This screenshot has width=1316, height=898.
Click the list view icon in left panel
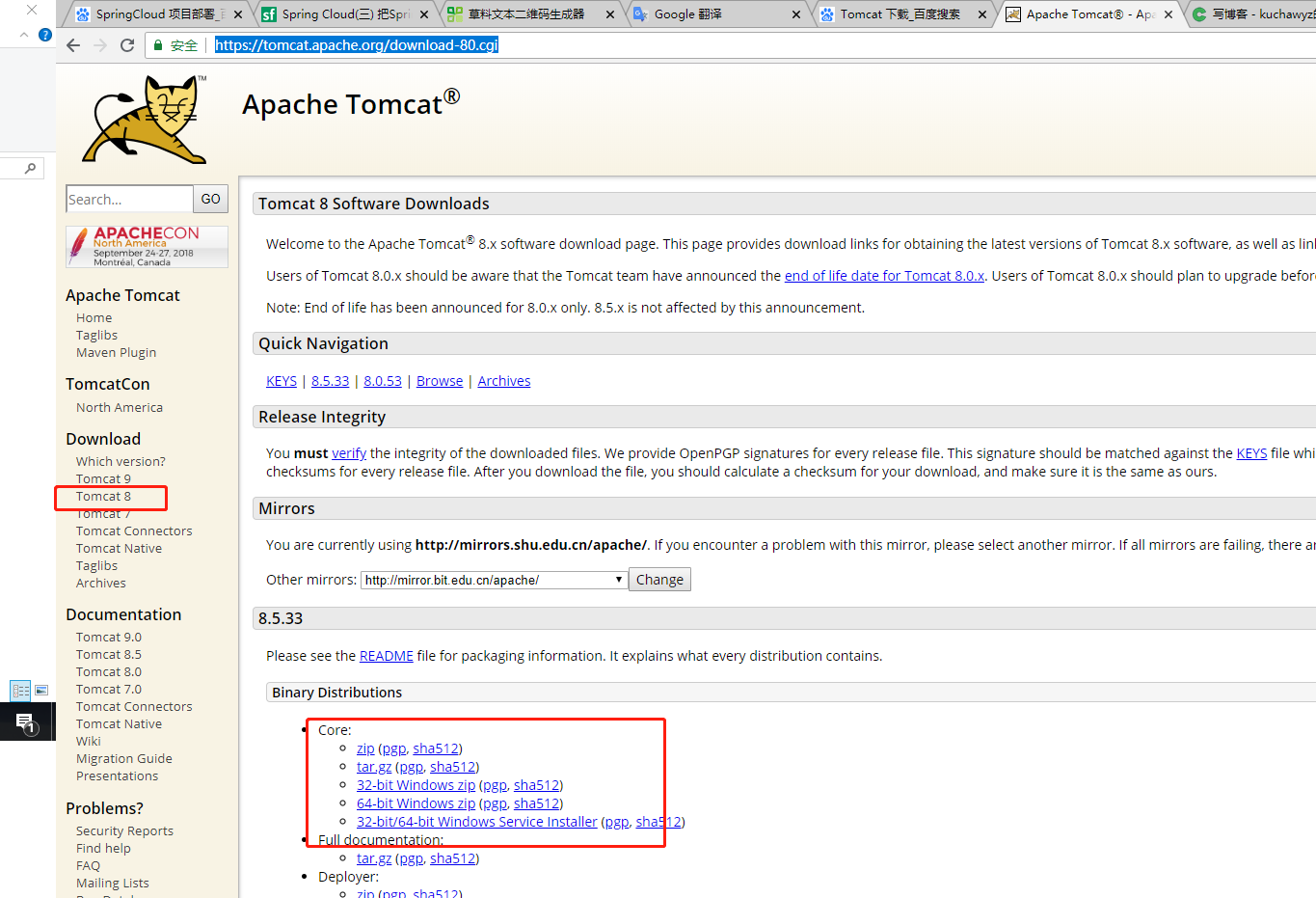pyautogui.click(x=20, y=691)
